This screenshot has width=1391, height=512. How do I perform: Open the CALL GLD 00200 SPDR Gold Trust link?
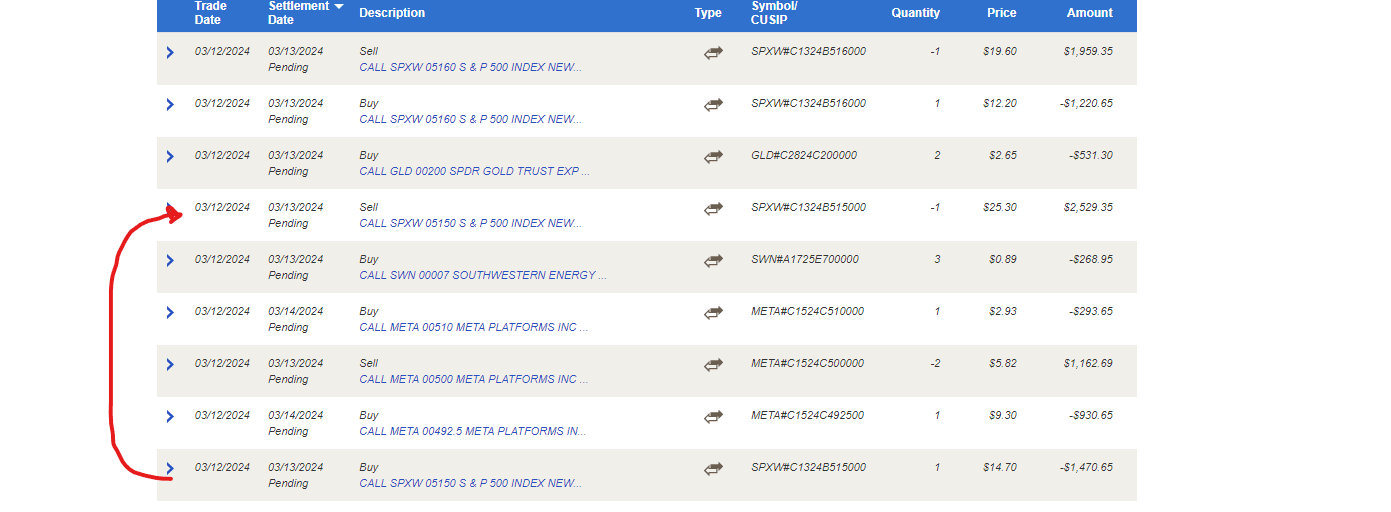tap(474, 171)
